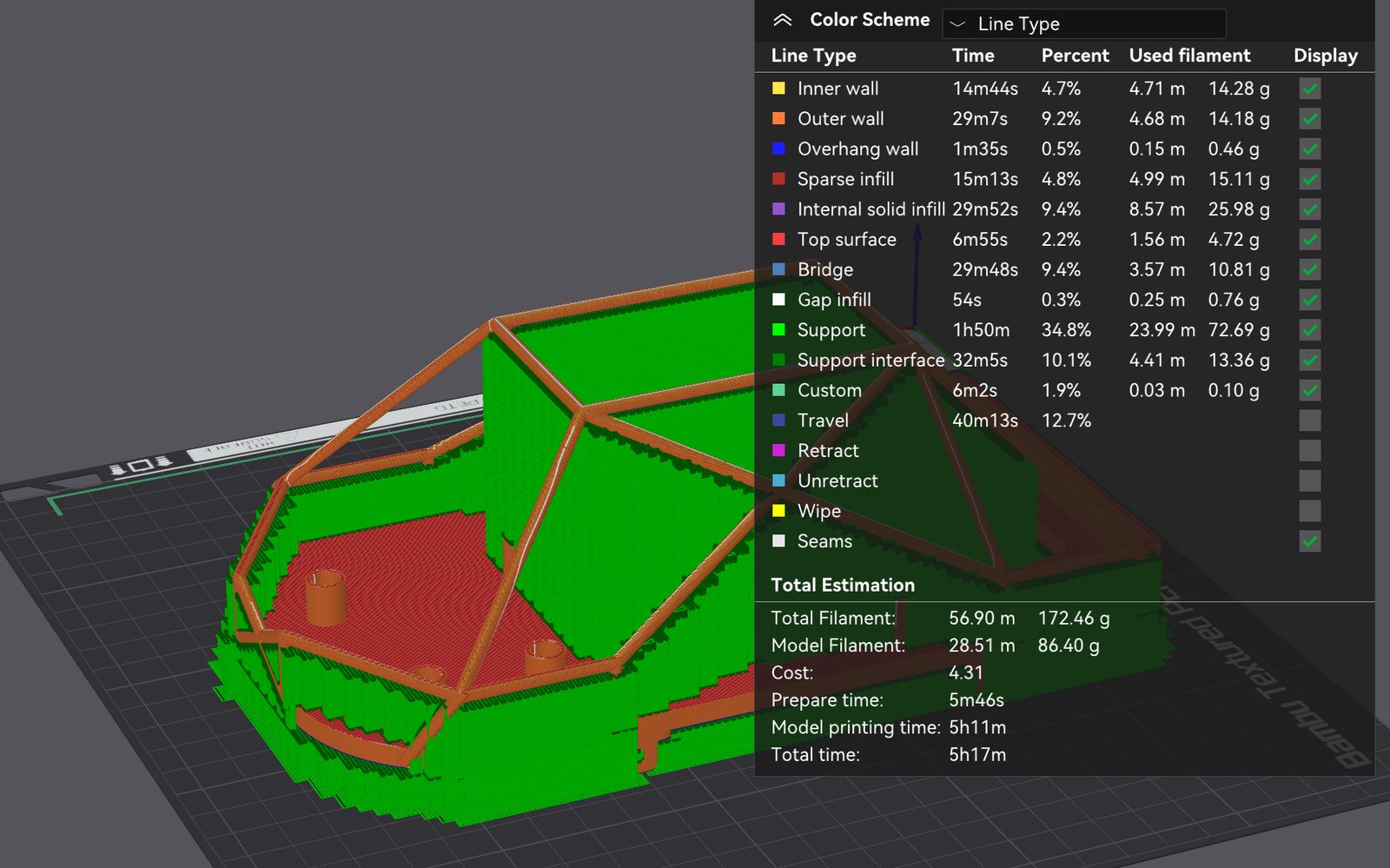Select the Sparse infill line type label
1390x868 pixels.
pyautogui.click(x=845, y=179)
